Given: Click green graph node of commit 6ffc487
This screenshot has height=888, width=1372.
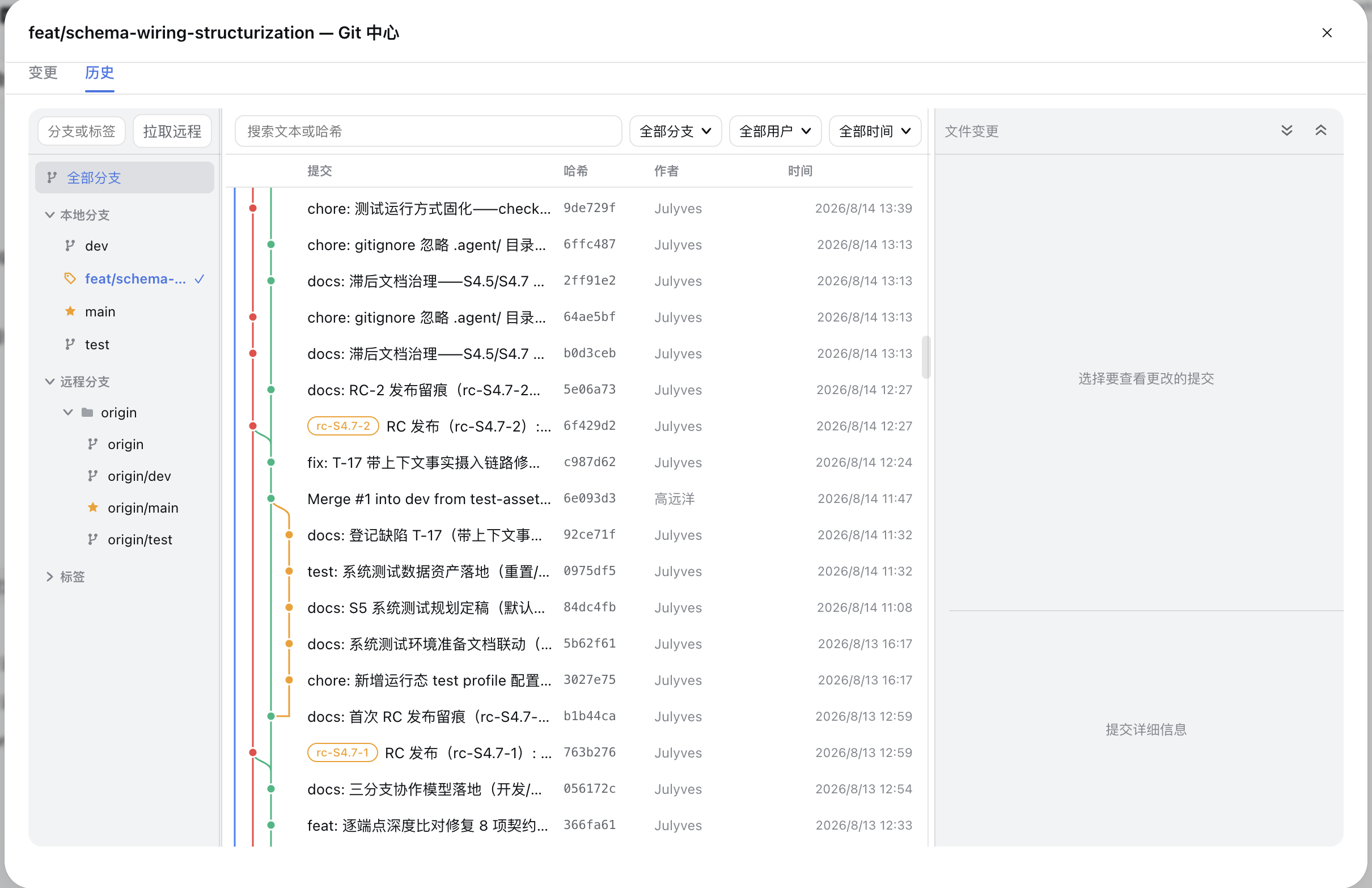Looking at the screenshot, I should [x=271, y=244].
